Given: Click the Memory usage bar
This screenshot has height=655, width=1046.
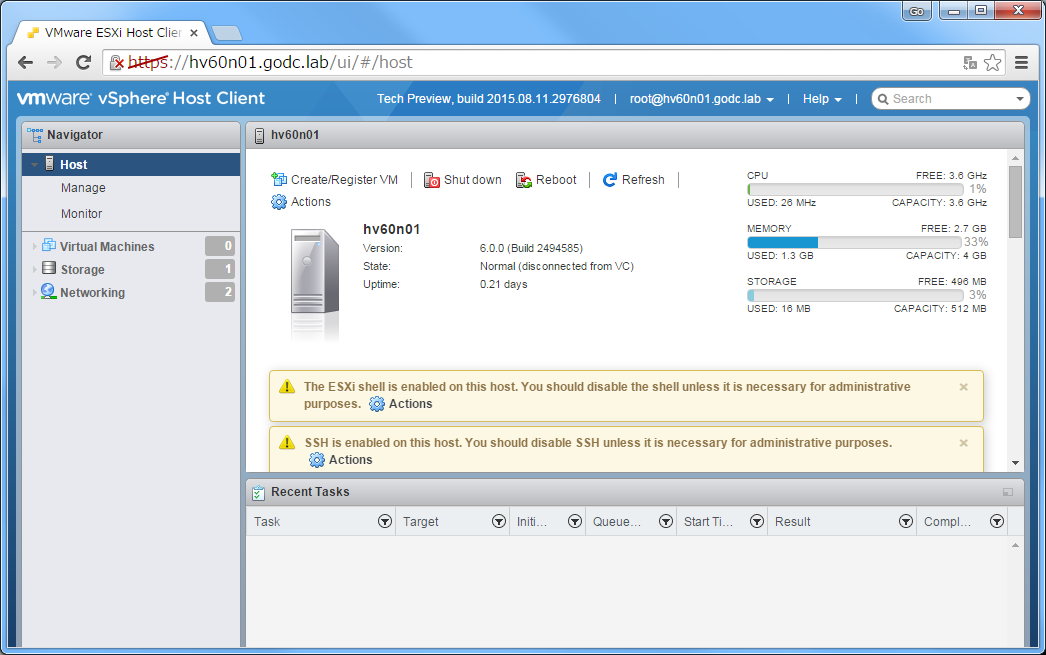Looking at the screenshot, I should [x=855, y=242].
